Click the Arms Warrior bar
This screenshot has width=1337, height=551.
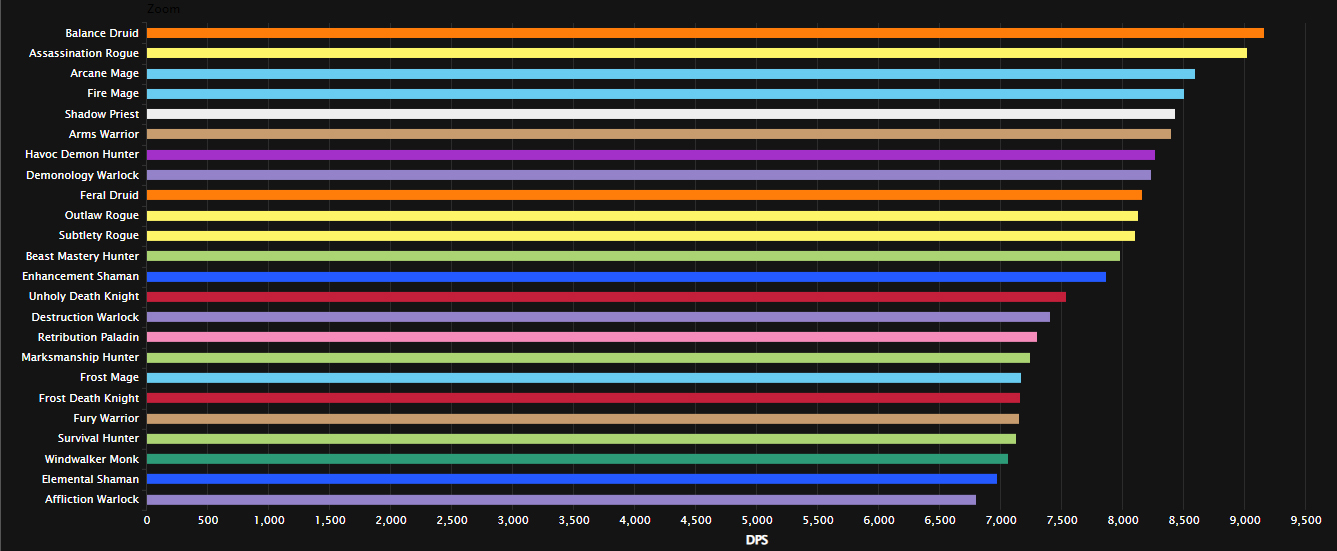coord(659,134)
